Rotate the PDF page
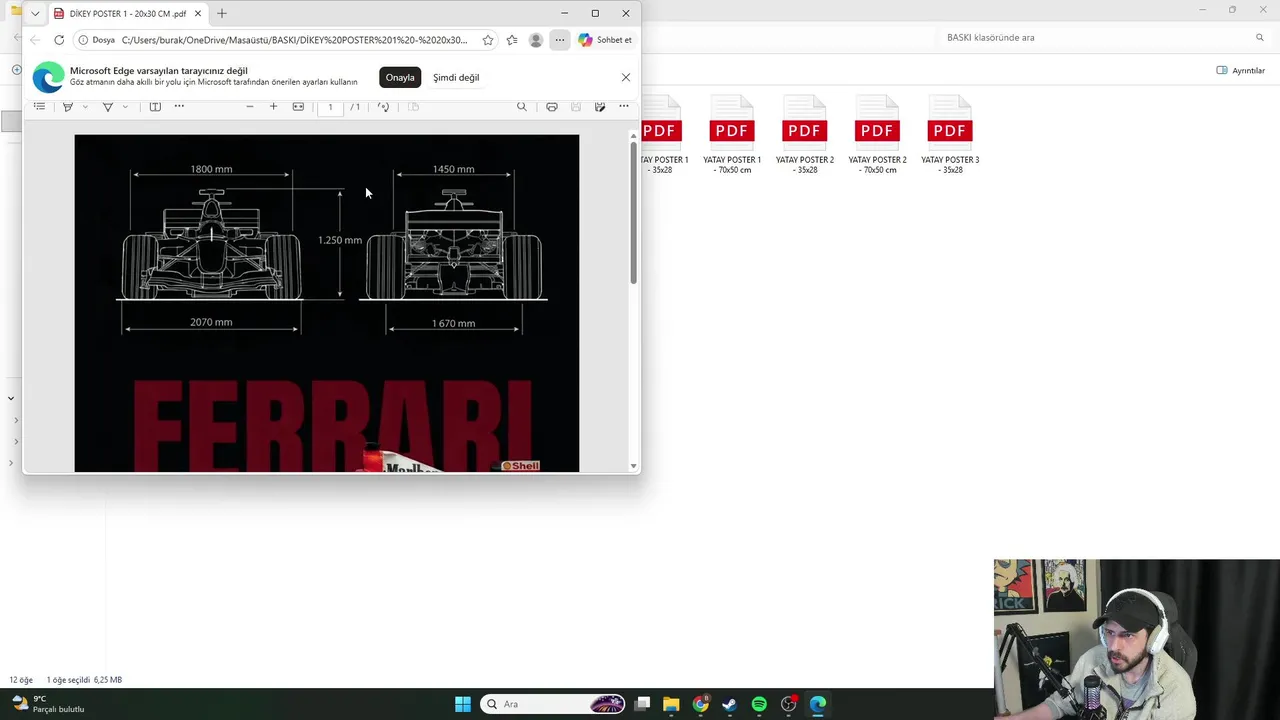Screen dimensions: 1280x720 tap(383, 106)
